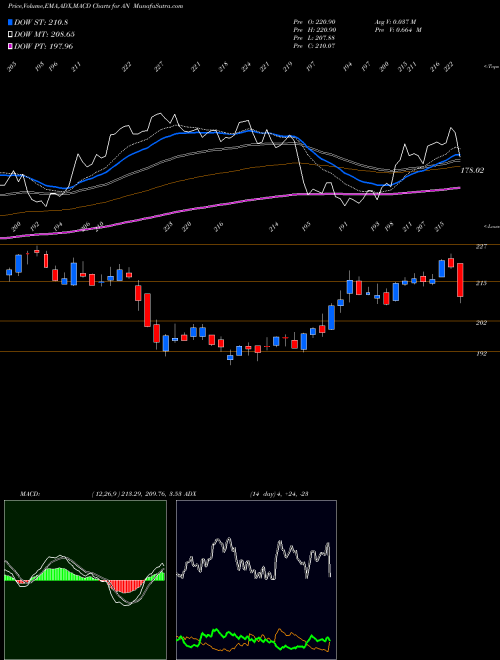Click the blue DOW ST legend swatch
500x660 pixels.
(x=11, y=22)
